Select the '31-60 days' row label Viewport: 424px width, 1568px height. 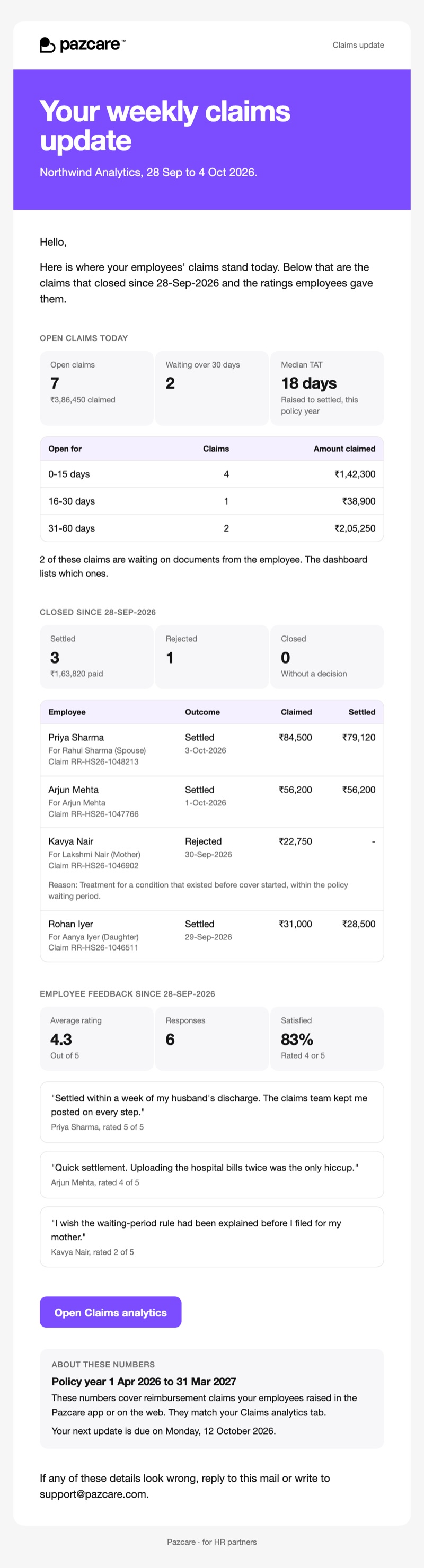(x=71, y=528)
